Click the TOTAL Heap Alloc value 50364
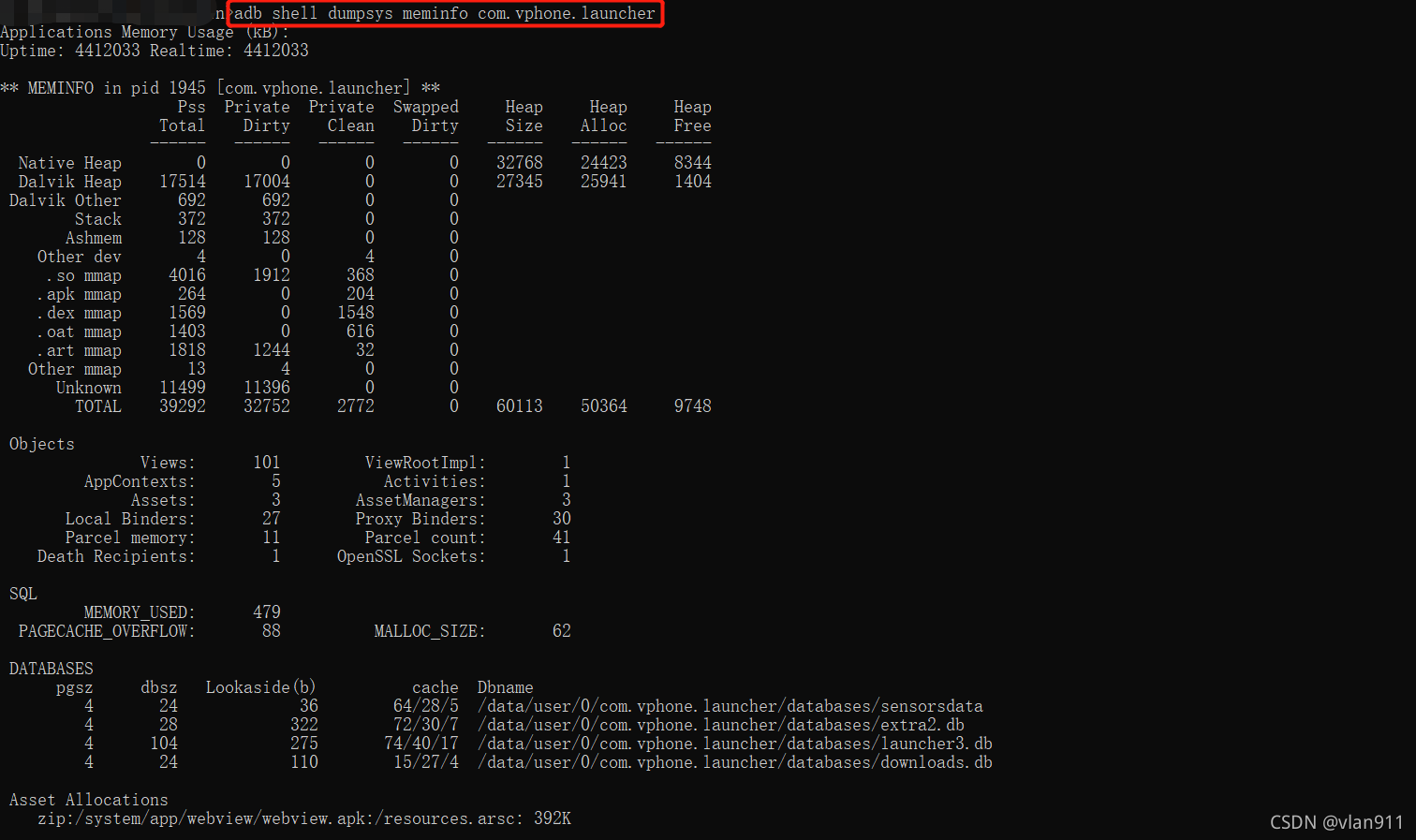The image size is (1416, 840). pyautogui.click(x=604, y=406)
